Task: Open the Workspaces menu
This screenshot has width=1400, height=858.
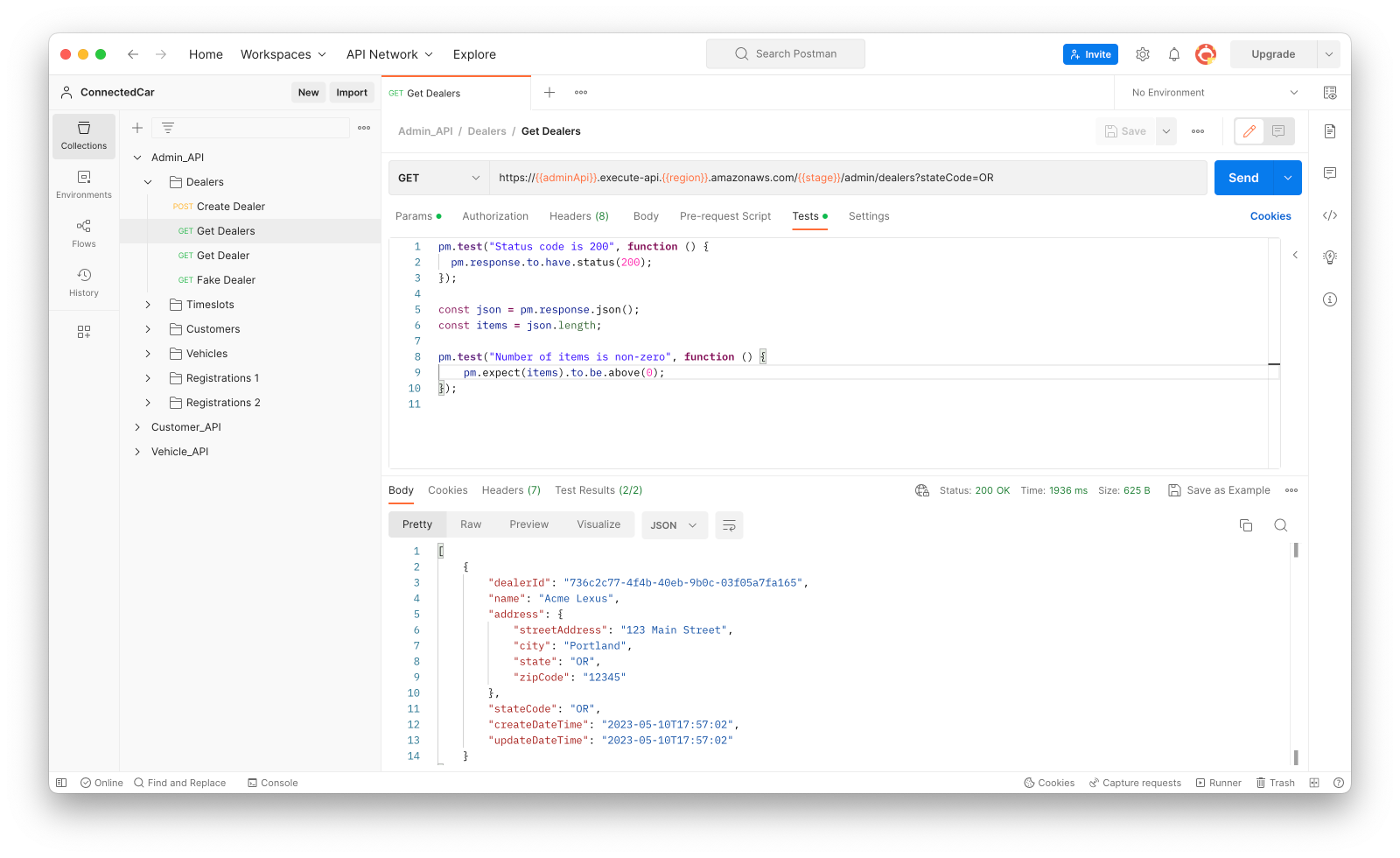Action: click(x=283, y=54)
